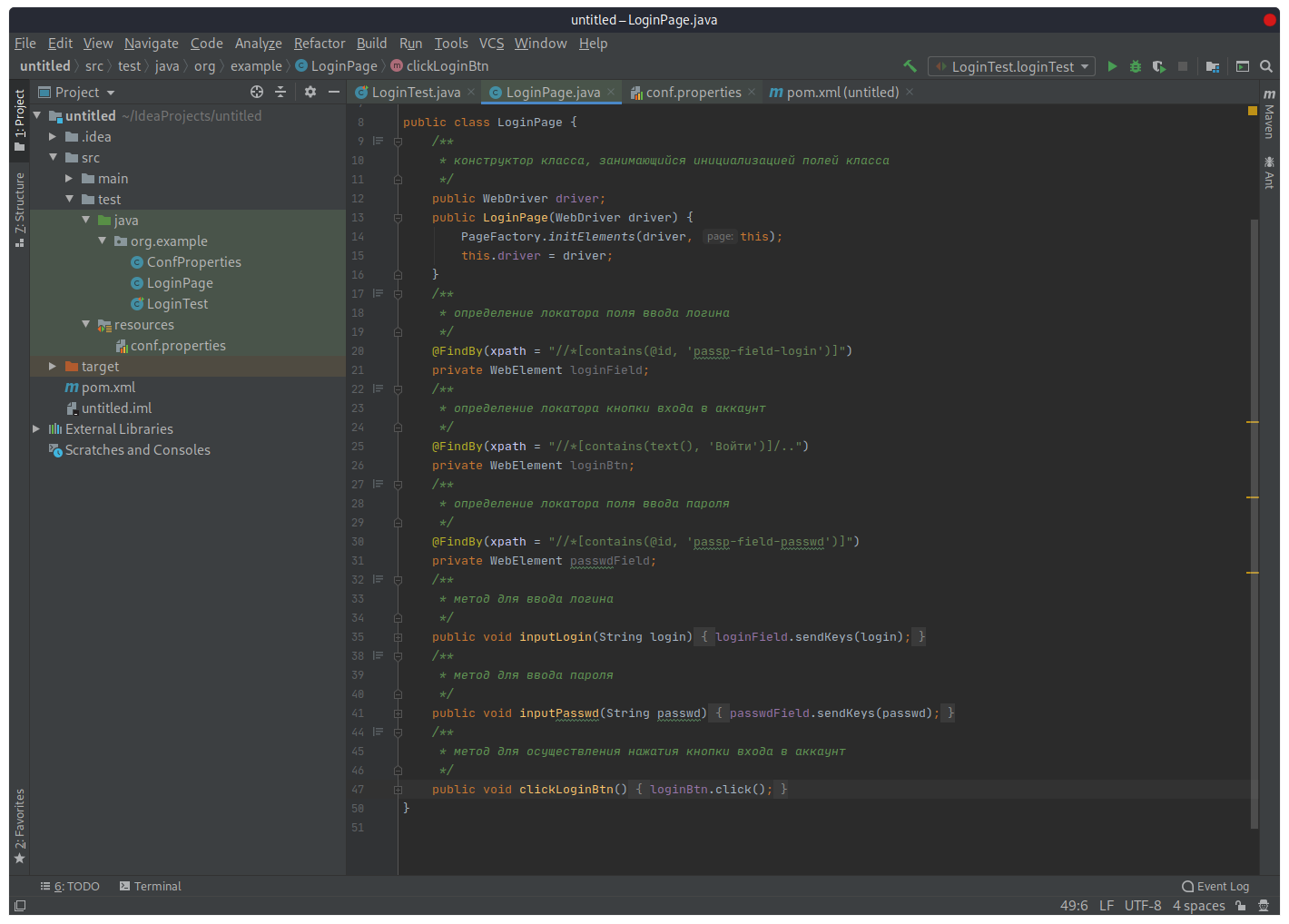The width and height of the screenshot is (1289, 924).
Task: Toggle the Maven tool window
Action: pyautogui.click(x=1269, y=114)
